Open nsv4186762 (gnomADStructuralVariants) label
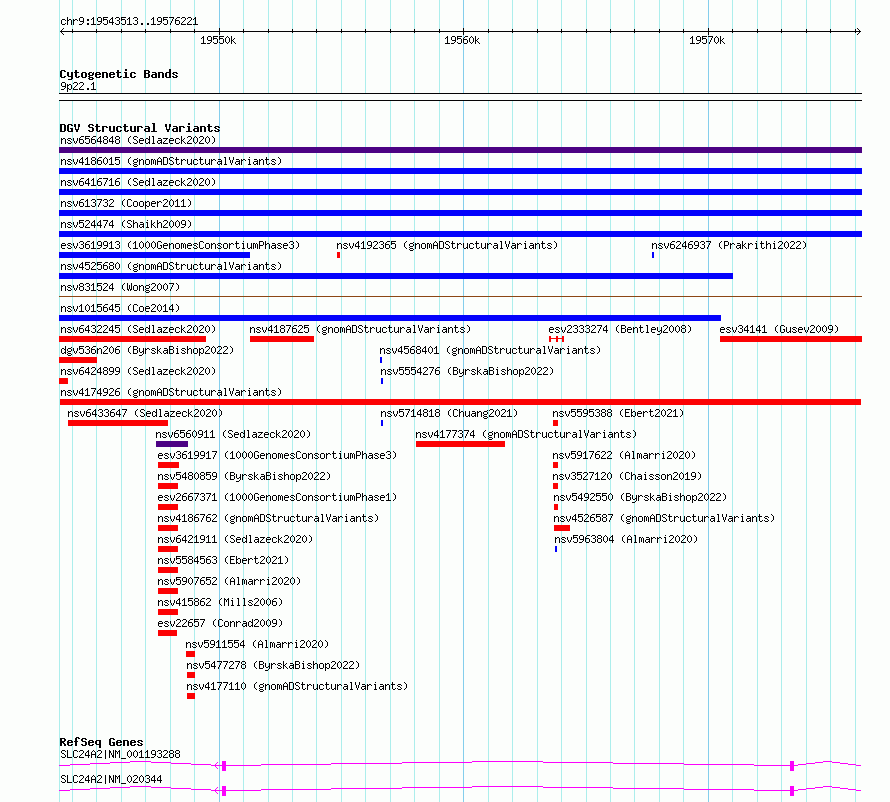The image size is (890, 802). point(268,518)
